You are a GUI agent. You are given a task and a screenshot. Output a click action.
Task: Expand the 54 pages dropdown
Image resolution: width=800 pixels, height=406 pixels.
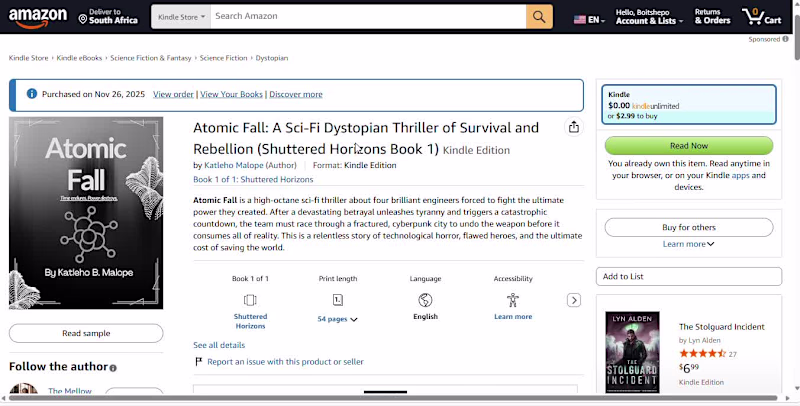(337, 319)
